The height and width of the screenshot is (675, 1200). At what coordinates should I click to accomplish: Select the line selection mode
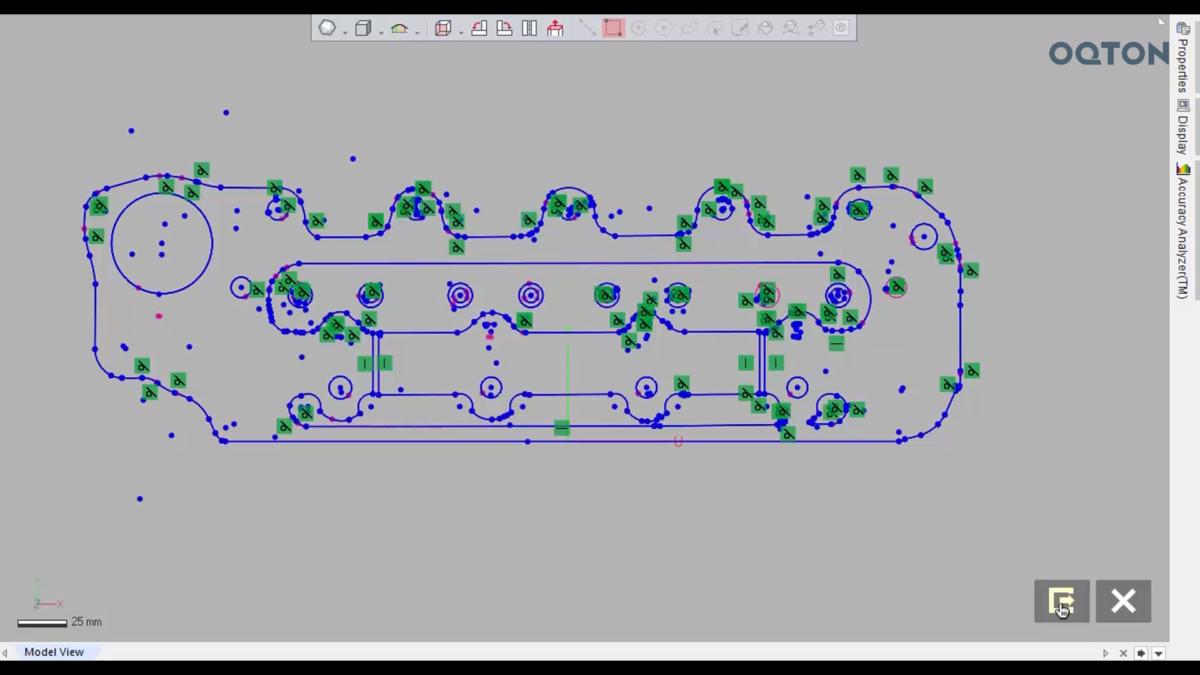click(x=587, y=28)
